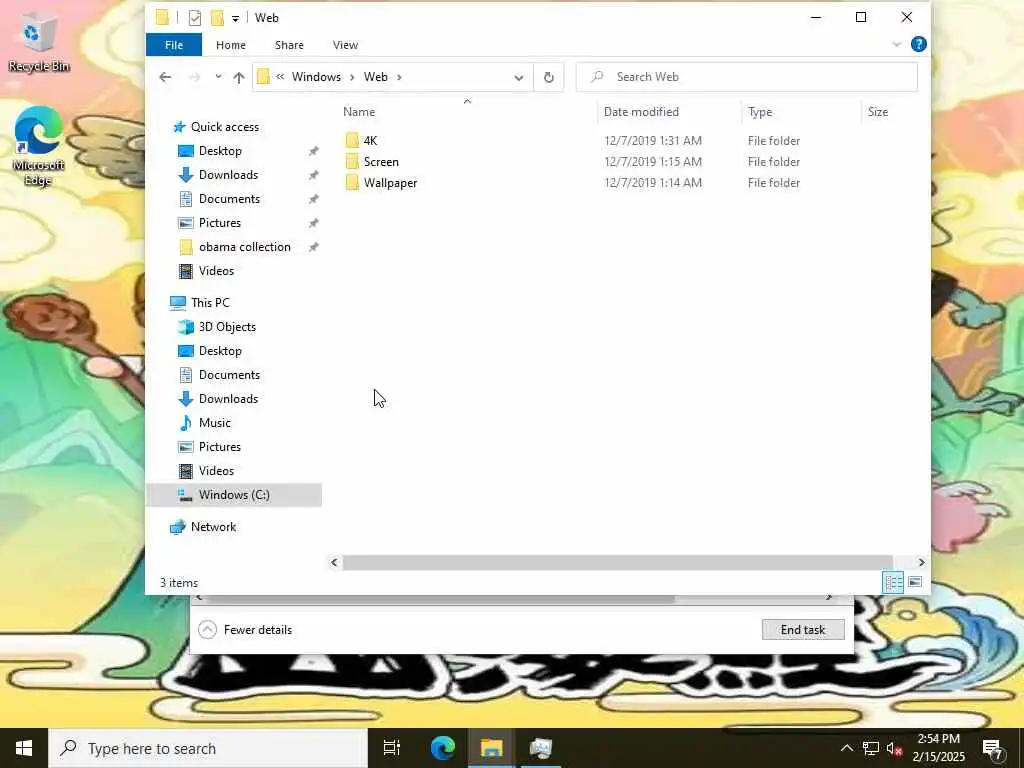Collapse Task Manager with Fewer details

tap(245, 630)
